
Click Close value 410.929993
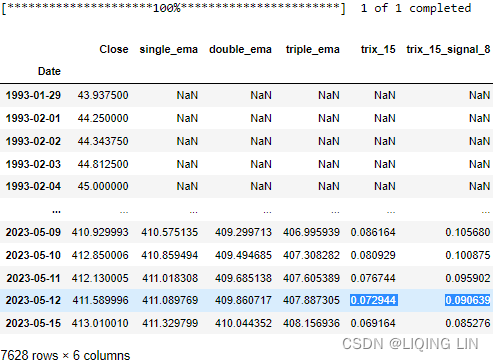100,232
